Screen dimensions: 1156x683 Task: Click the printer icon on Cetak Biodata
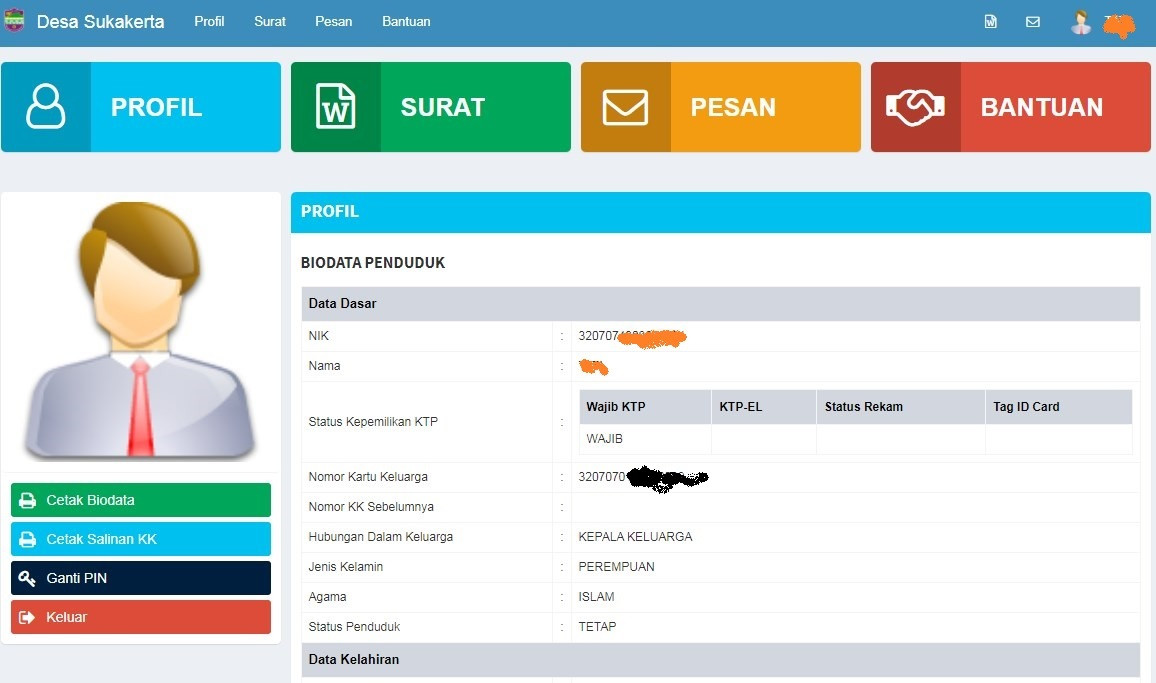(27, 500)
